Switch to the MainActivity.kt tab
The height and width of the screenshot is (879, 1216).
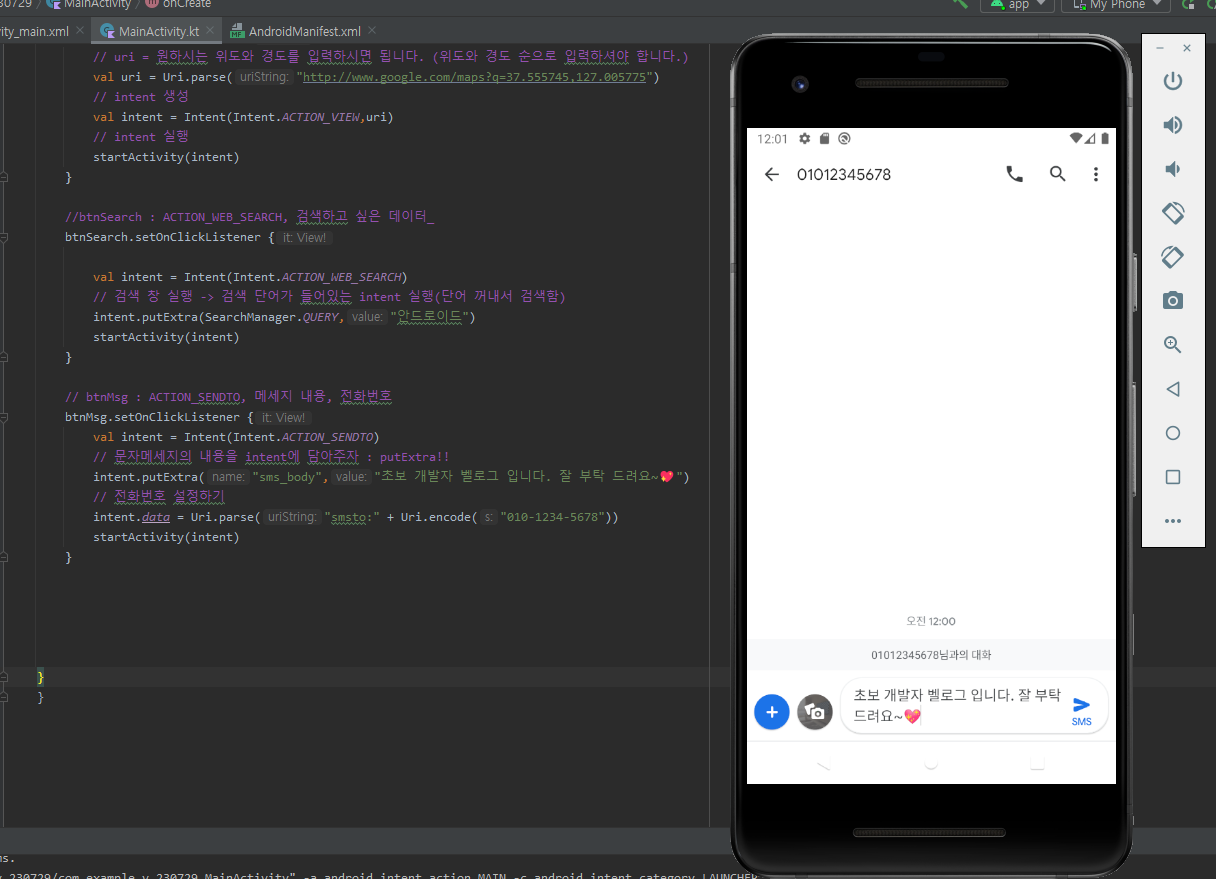pos(154,31)
